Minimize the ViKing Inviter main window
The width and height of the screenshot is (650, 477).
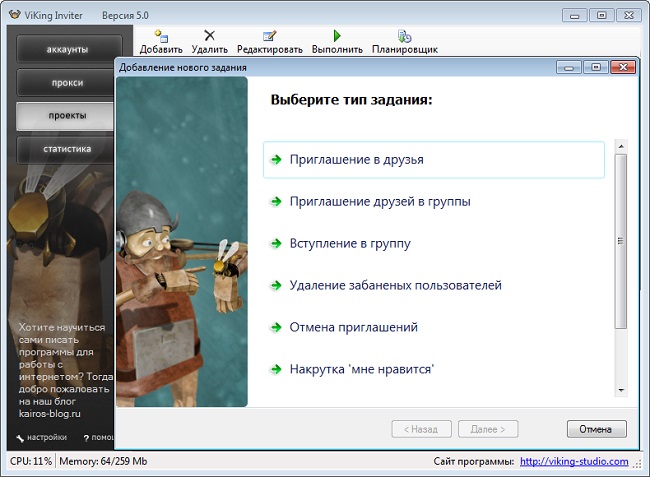click(575, 16)
